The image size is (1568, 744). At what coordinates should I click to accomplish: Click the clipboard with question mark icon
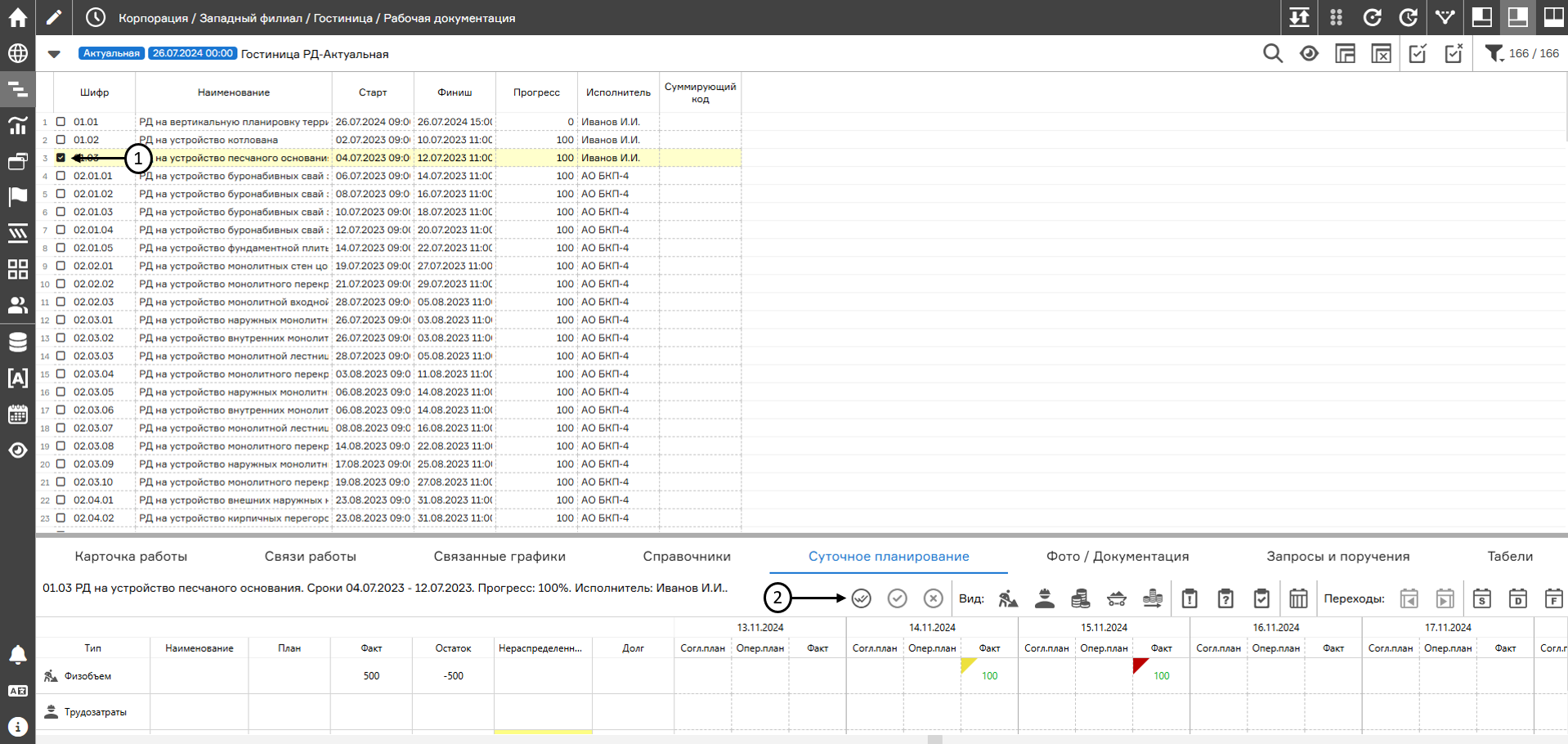coord(1225,598)
